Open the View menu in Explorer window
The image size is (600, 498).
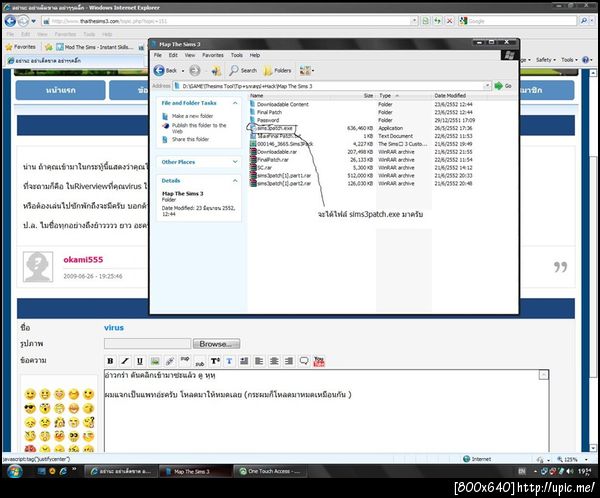190,55
